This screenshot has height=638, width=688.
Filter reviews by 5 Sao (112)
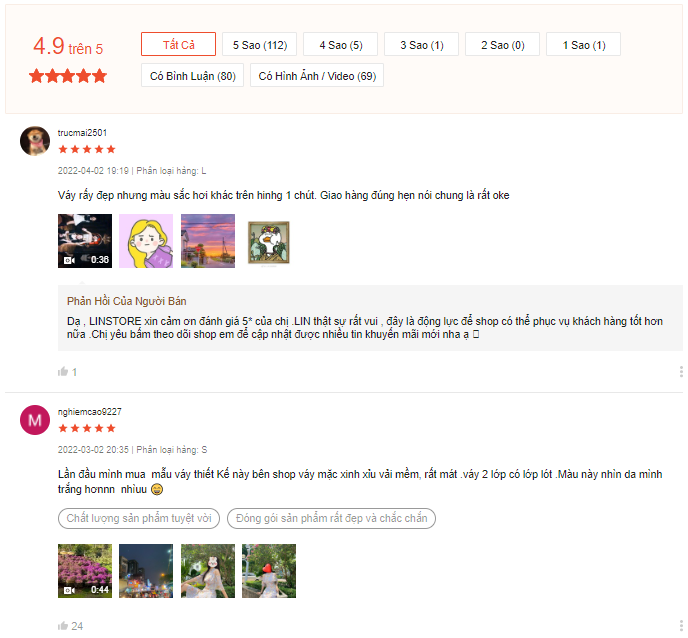[259, 45]
